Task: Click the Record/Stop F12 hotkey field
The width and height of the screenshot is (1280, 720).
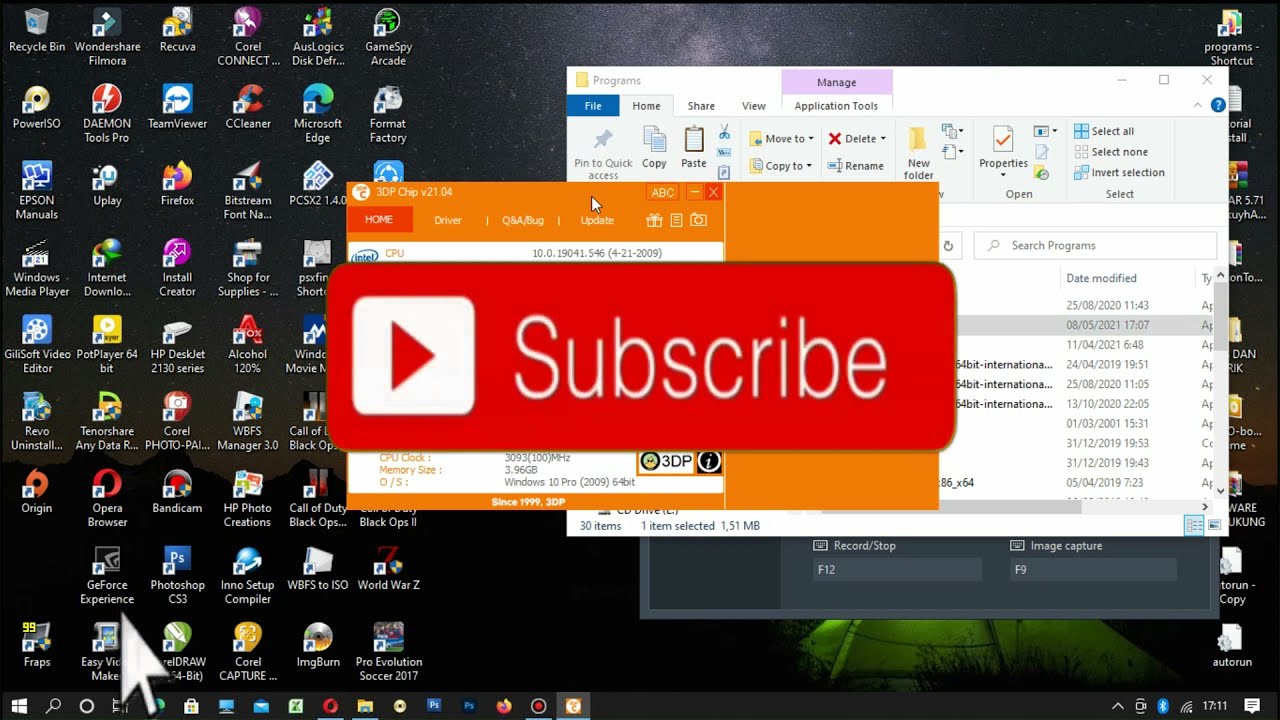Action: (x=897, y=570)
